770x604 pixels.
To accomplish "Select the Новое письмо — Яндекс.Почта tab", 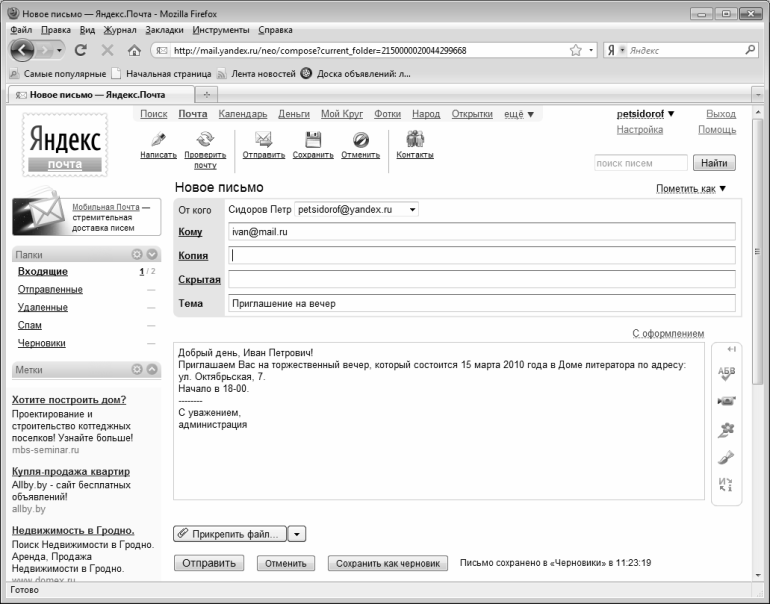I will (x=101, y=94).
